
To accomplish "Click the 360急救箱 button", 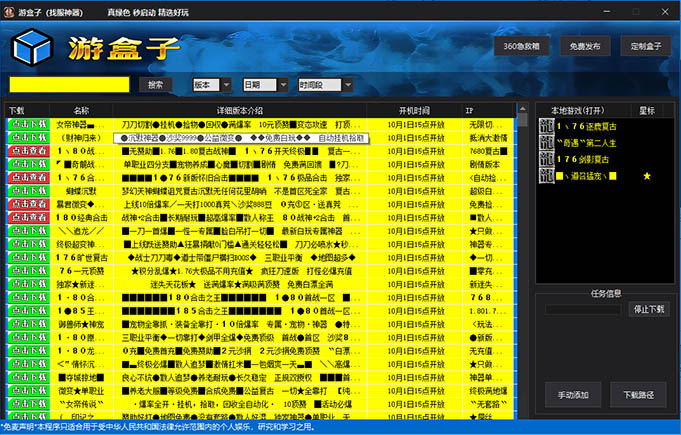I will pyautogui.click(x=520, y=46).
